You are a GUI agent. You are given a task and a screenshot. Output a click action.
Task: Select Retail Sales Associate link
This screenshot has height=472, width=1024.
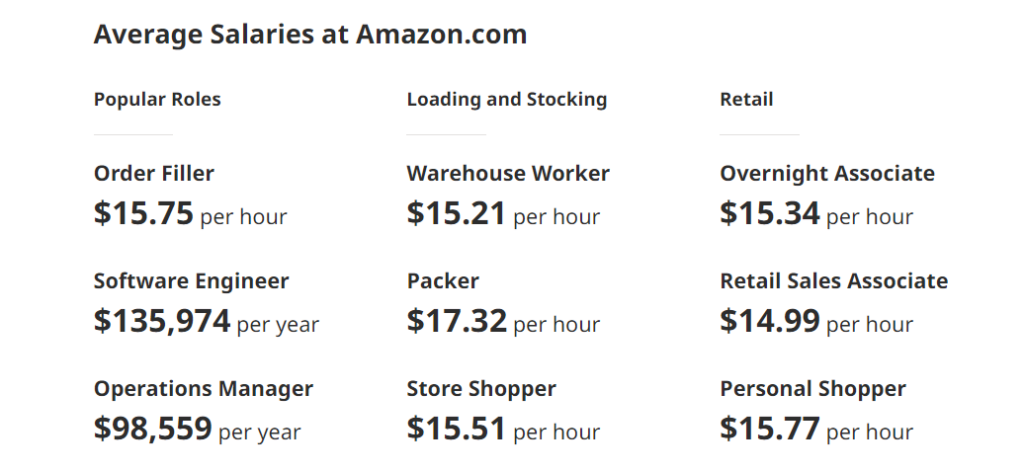[833, 281]
